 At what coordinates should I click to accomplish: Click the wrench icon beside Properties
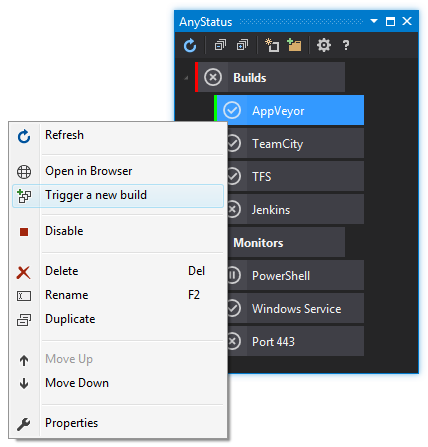pos(24,424)
